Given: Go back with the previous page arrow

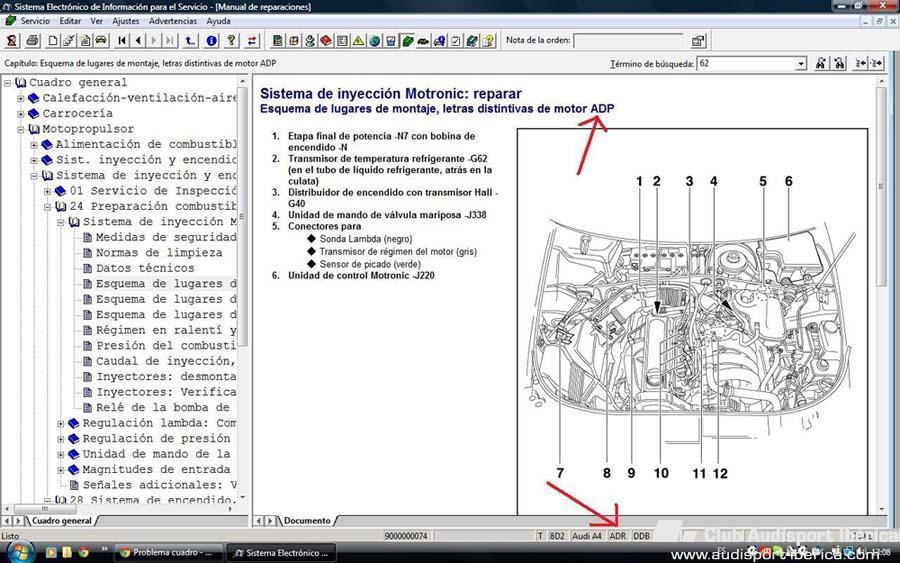Looking at the screenshot, I should point(138,41).
